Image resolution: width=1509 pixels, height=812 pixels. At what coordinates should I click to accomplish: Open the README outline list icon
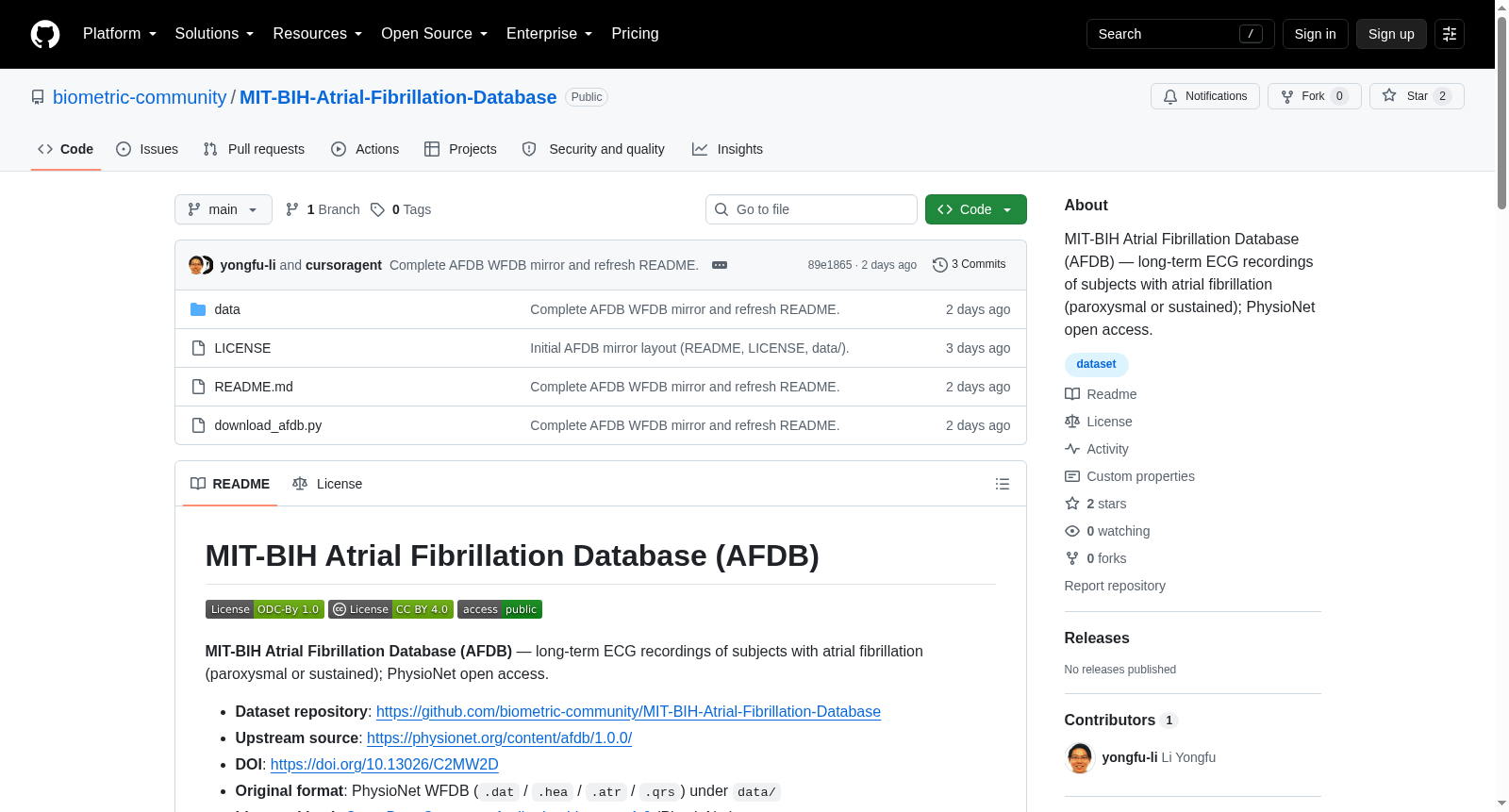click(x=1003, y=484)
